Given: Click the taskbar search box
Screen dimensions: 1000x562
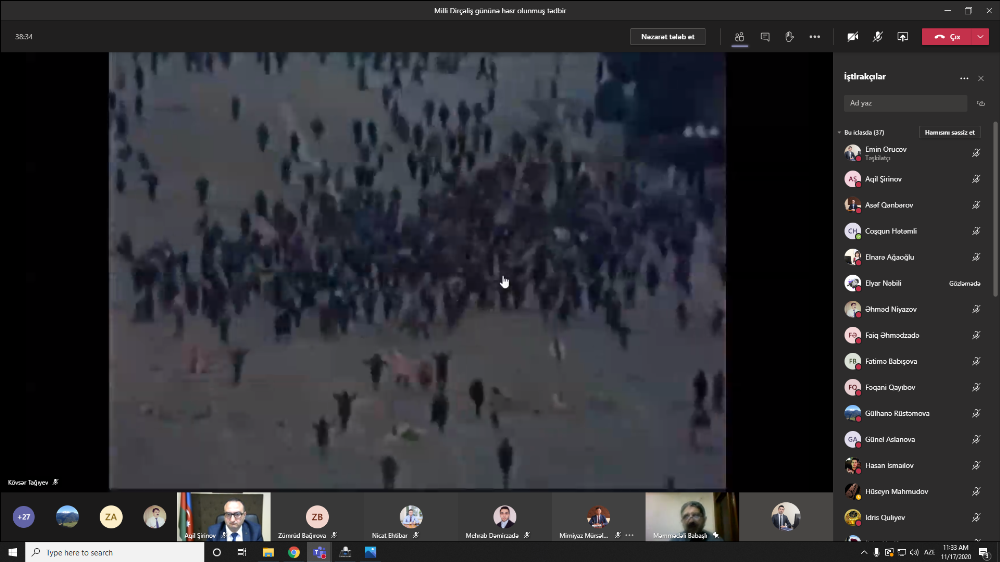Looking at the screenshot, I should click(x=115, y=552).
